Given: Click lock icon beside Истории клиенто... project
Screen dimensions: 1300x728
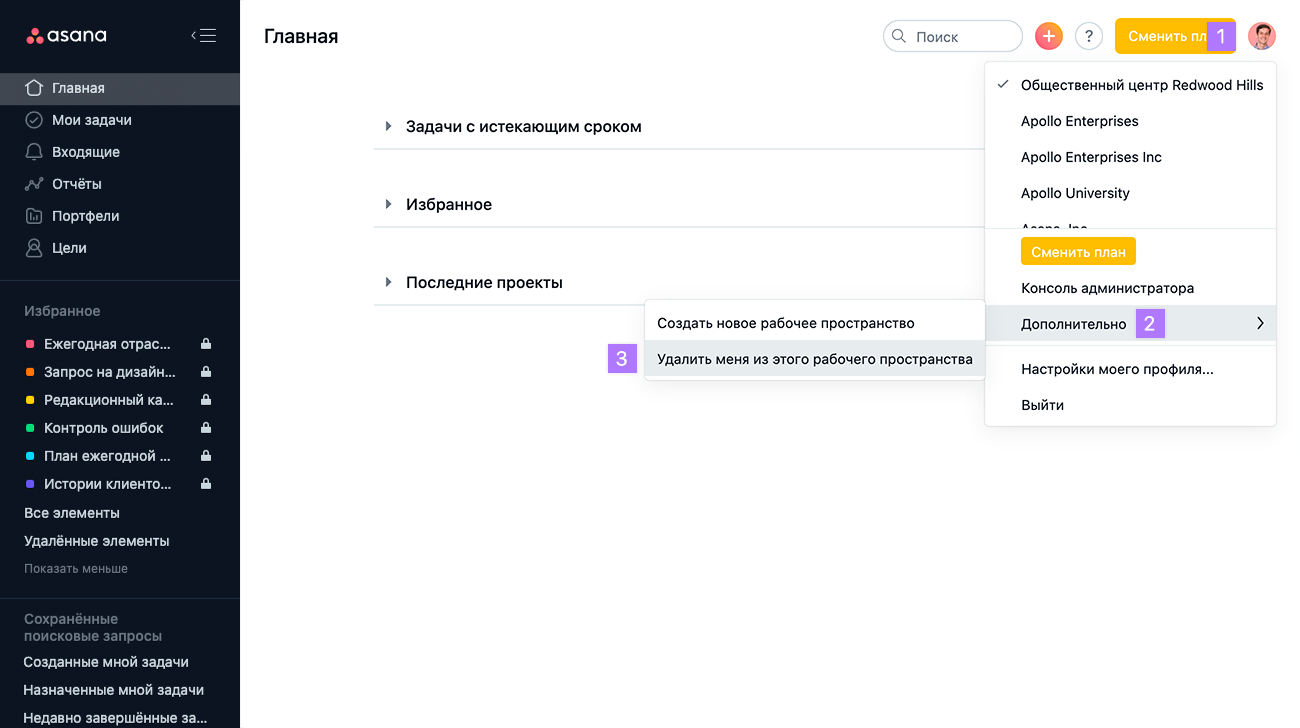Looking at the screenshot, I should (206, 484).
